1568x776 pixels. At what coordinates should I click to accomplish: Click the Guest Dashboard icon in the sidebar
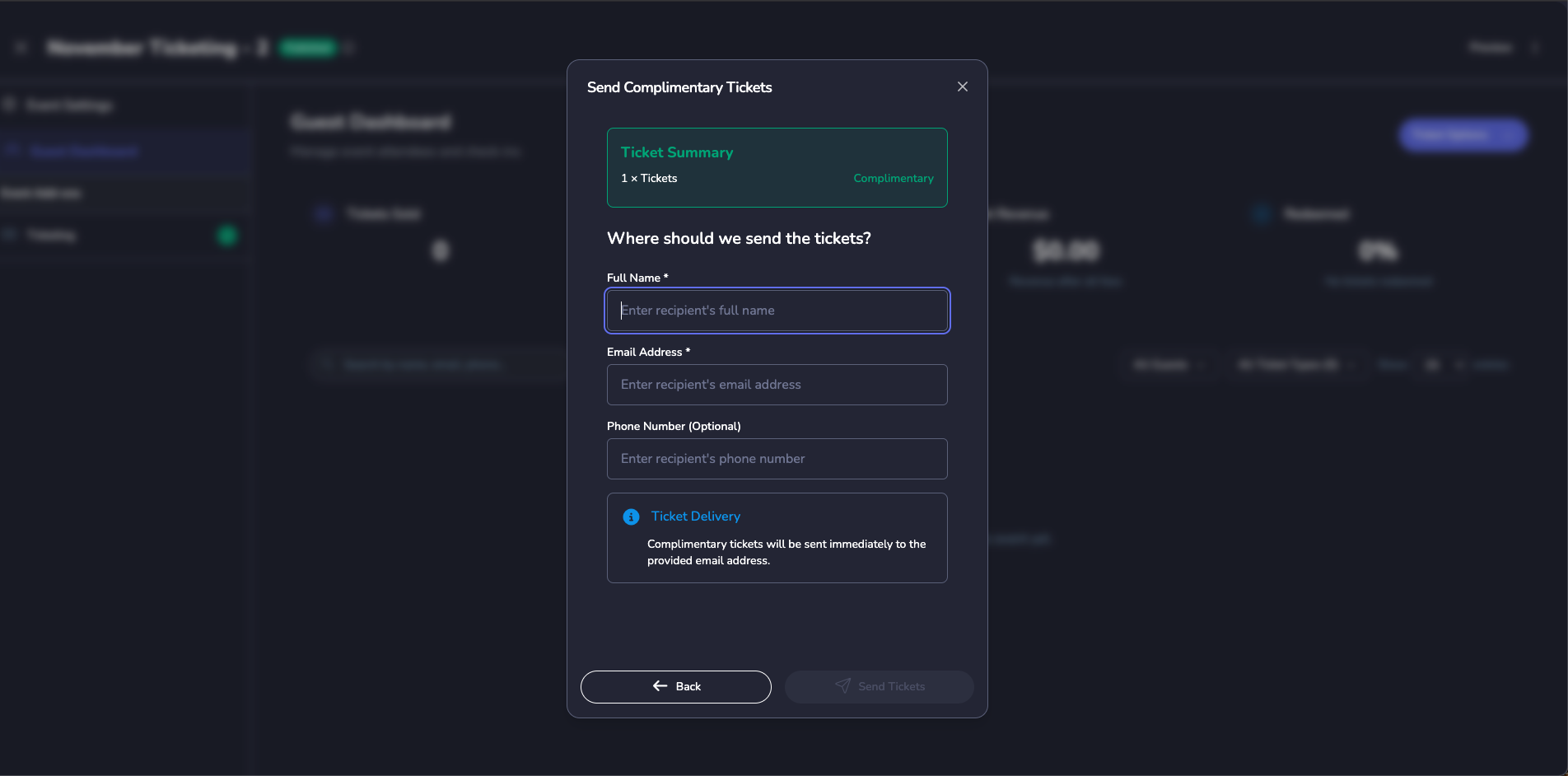[12, 150]
